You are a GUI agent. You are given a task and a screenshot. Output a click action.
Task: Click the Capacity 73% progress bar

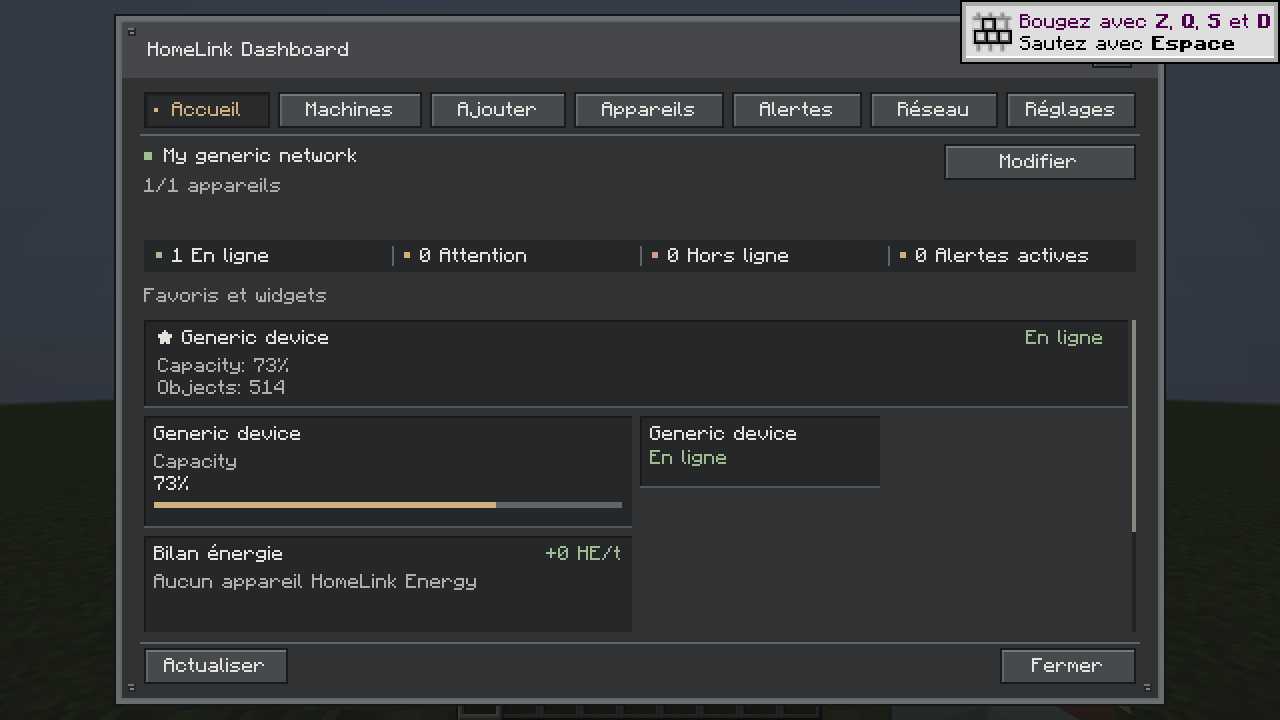tap(388, 505)
